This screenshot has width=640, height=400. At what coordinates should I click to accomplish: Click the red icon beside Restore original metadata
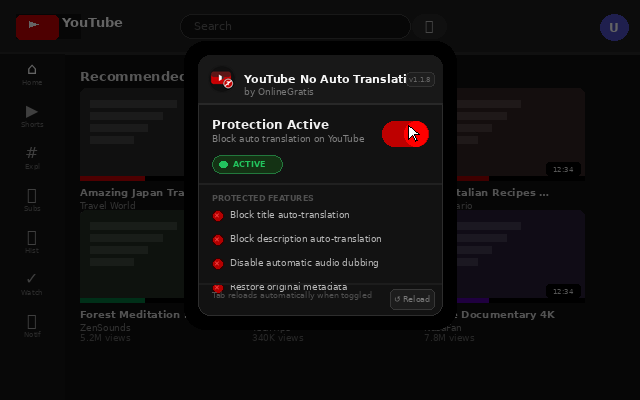(x=218, y=287)
